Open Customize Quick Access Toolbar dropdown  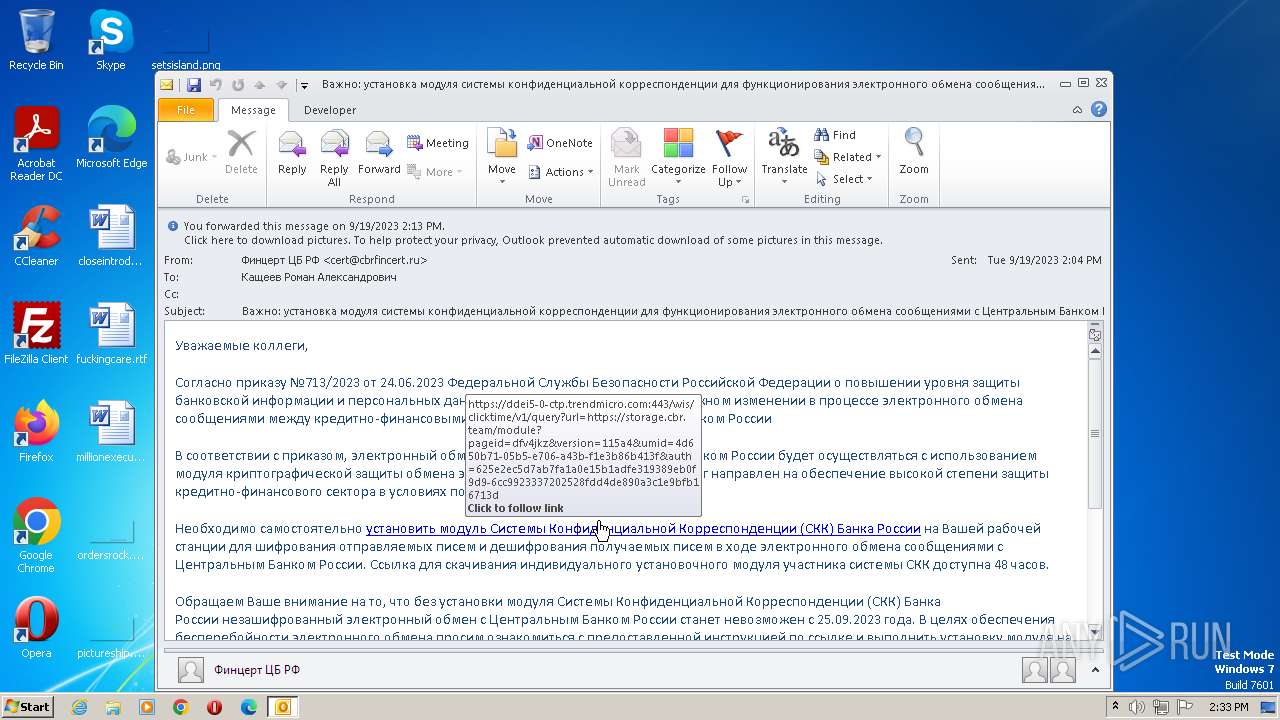coord(304,86)
